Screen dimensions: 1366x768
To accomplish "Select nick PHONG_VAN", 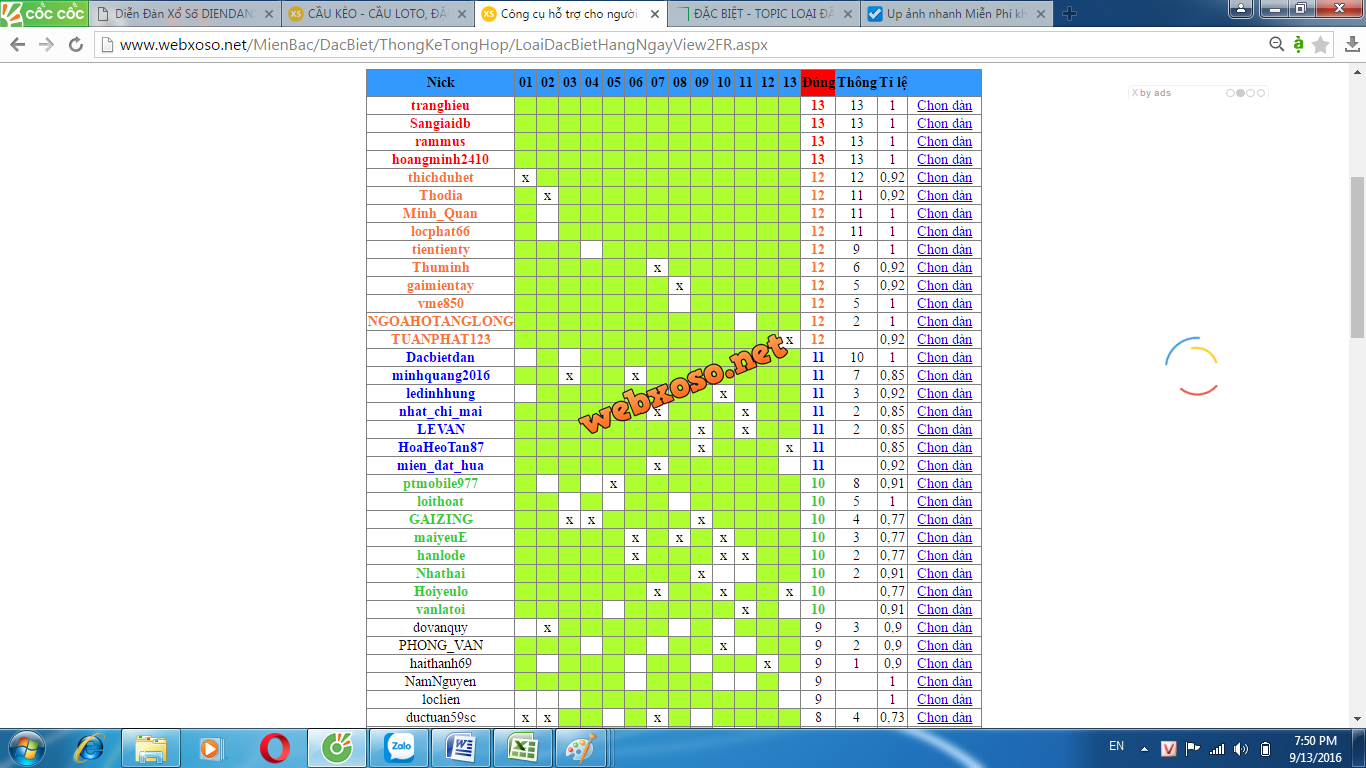I will tap(440, 645).
